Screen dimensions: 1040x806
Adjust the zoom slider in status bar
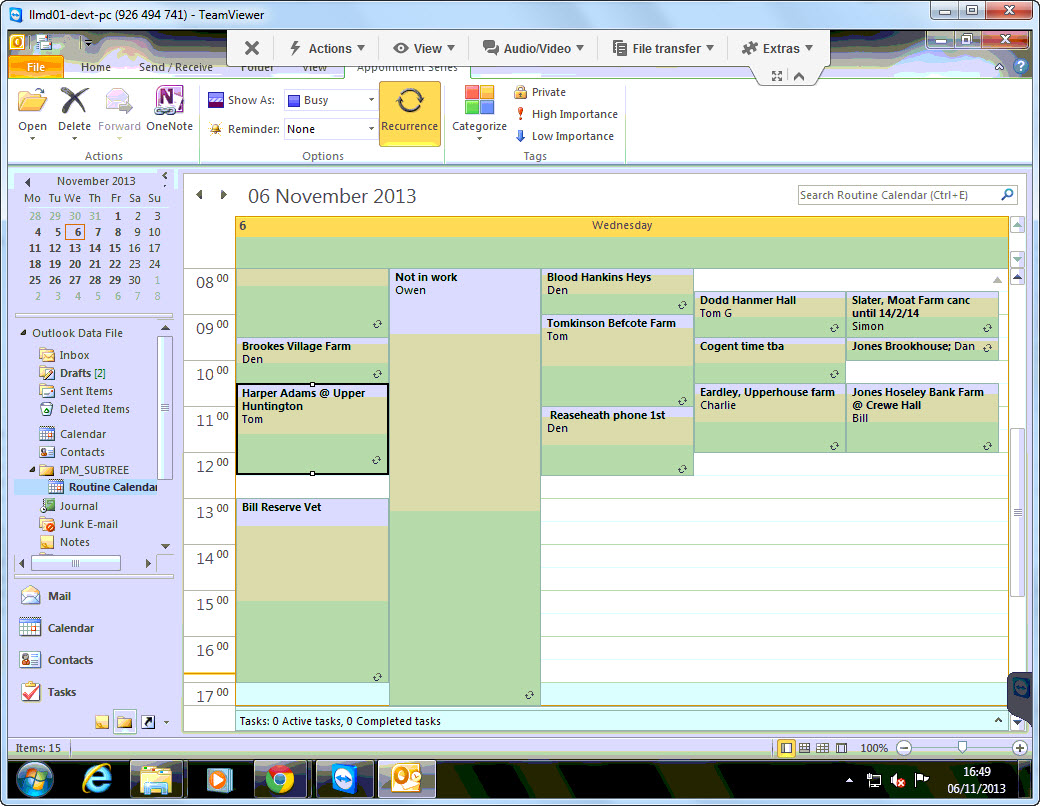(x=962, y=747)
